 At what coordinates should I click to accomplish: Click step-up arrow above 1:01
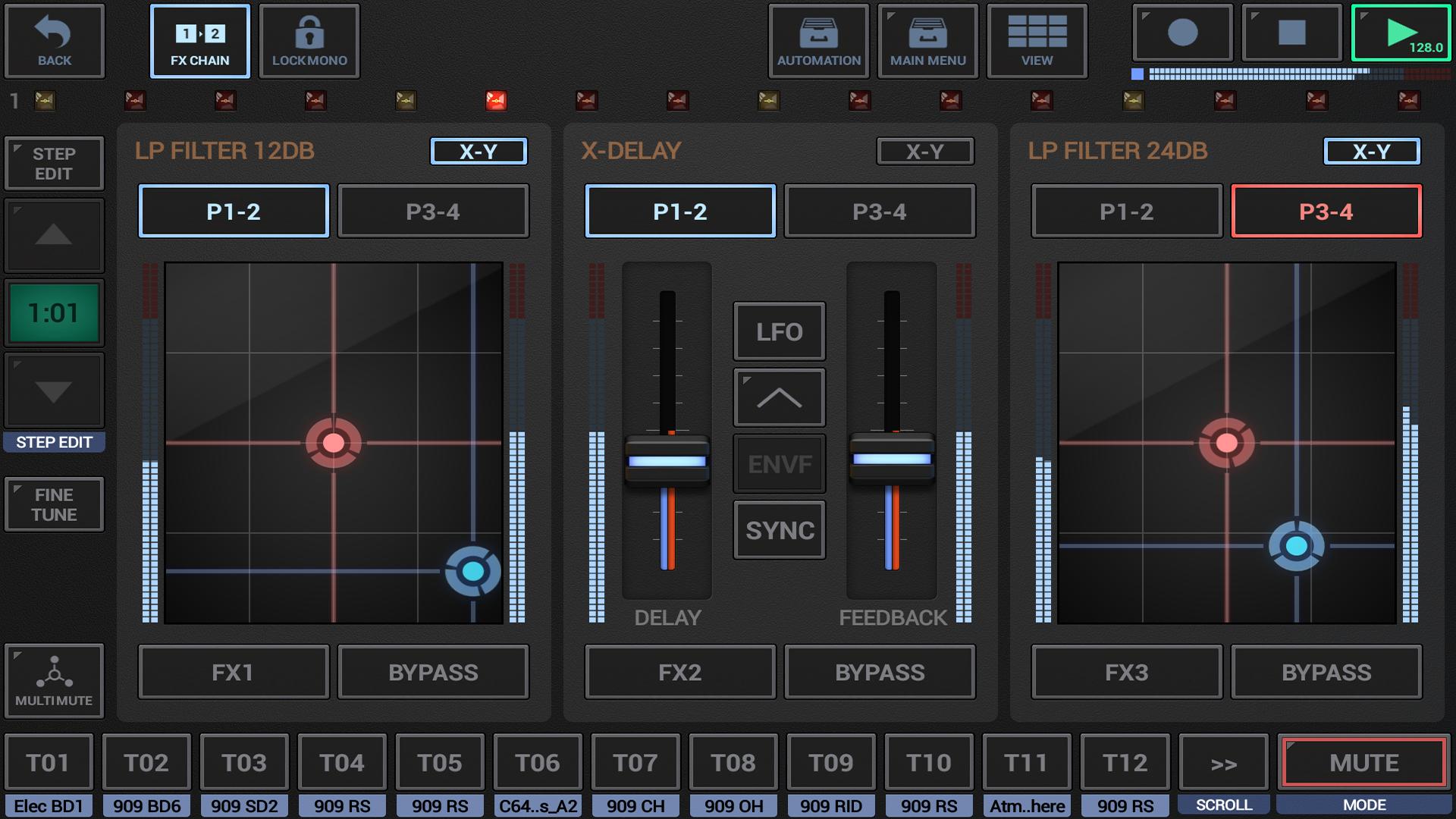coord(54,236)
